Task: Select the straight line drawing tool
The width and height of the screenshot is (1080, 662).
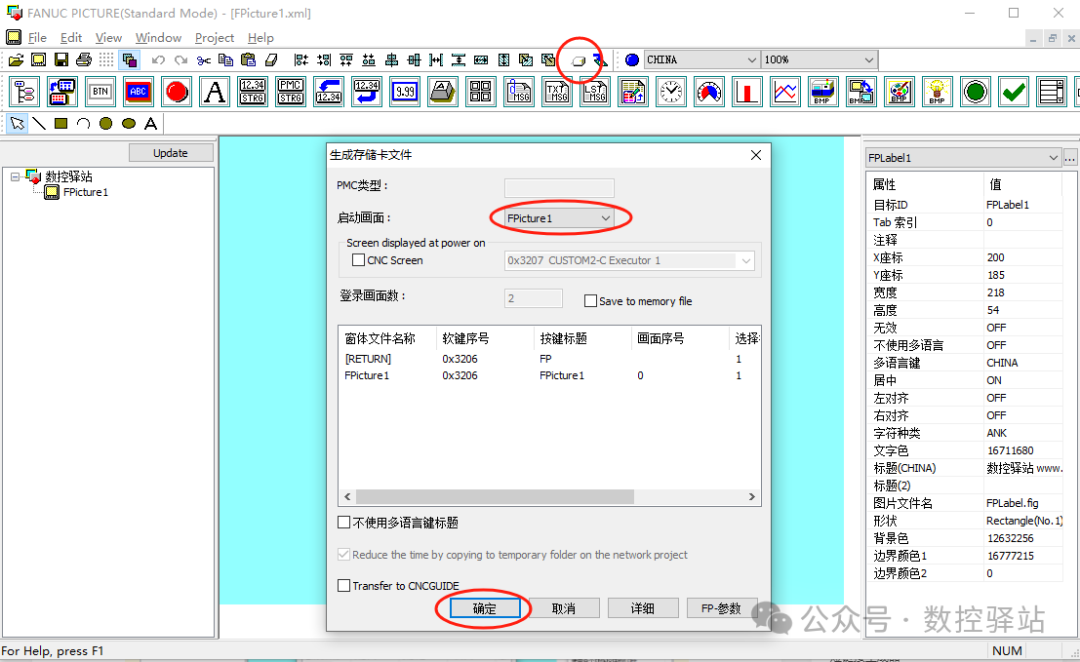Action: 39,123
